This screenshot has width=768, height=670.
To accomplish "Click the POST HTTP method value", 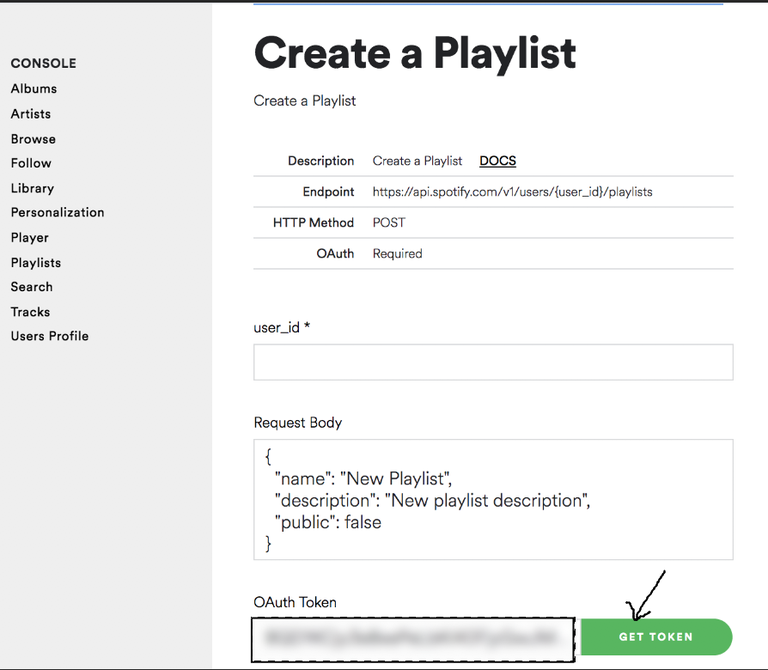I will (x=389, y=223).
